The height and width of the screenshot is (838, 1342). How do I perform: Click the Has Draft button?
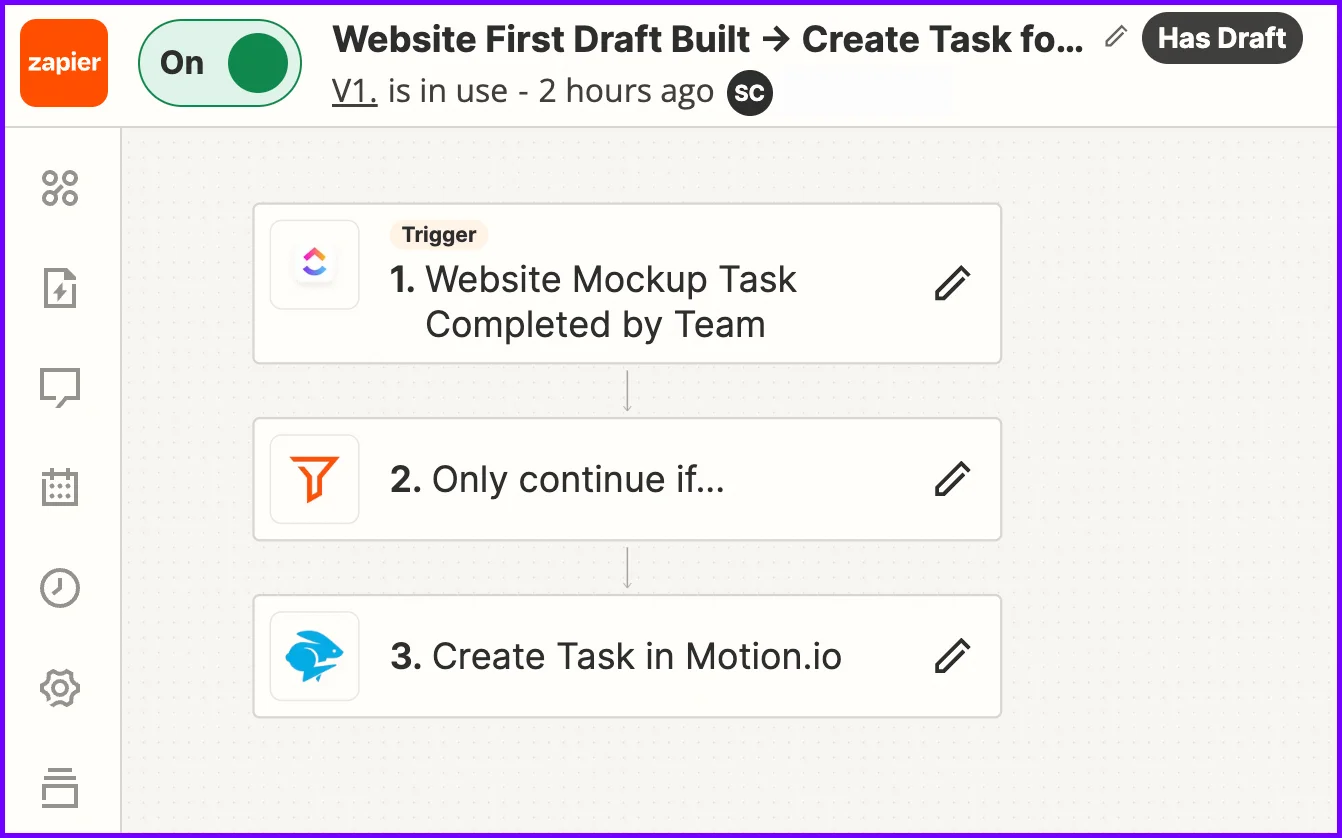[1221, 38]
